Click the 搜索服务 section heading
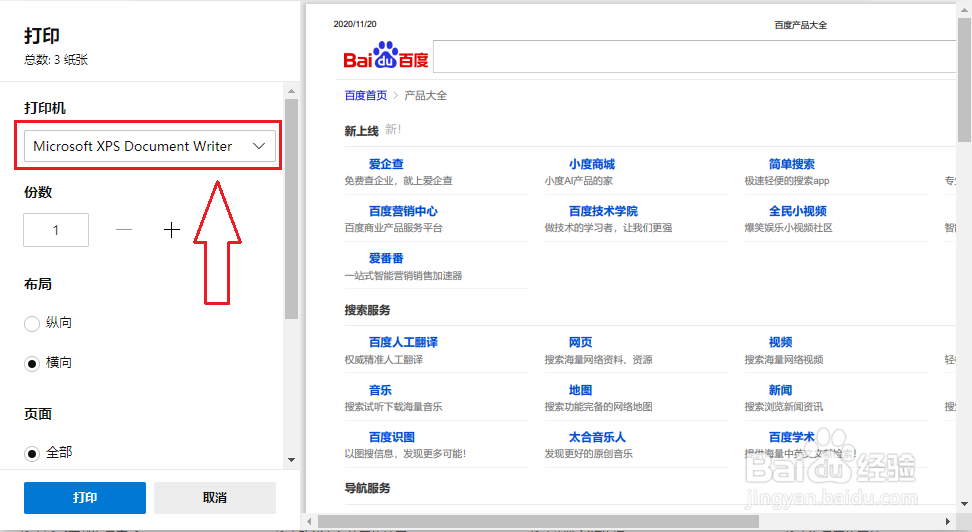Viewport: 972px width, 532px height. 368,310
